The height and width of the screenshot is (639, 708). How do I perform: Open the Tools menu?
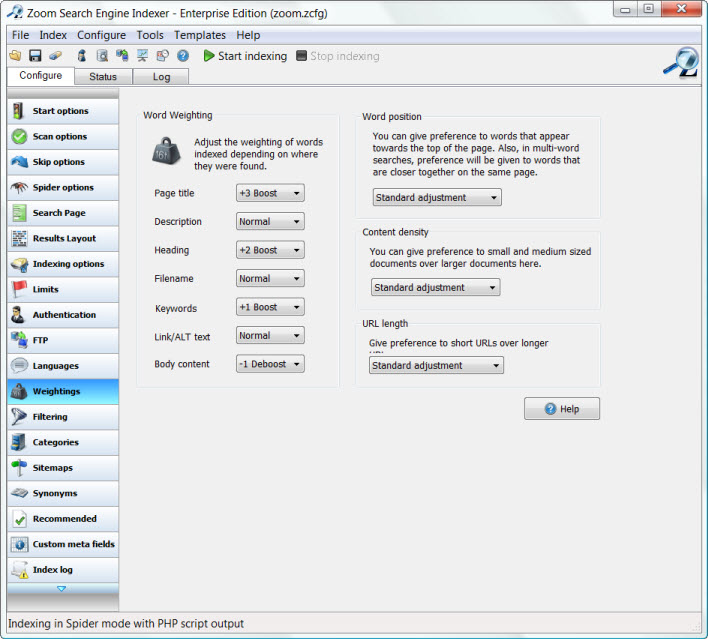150,35
